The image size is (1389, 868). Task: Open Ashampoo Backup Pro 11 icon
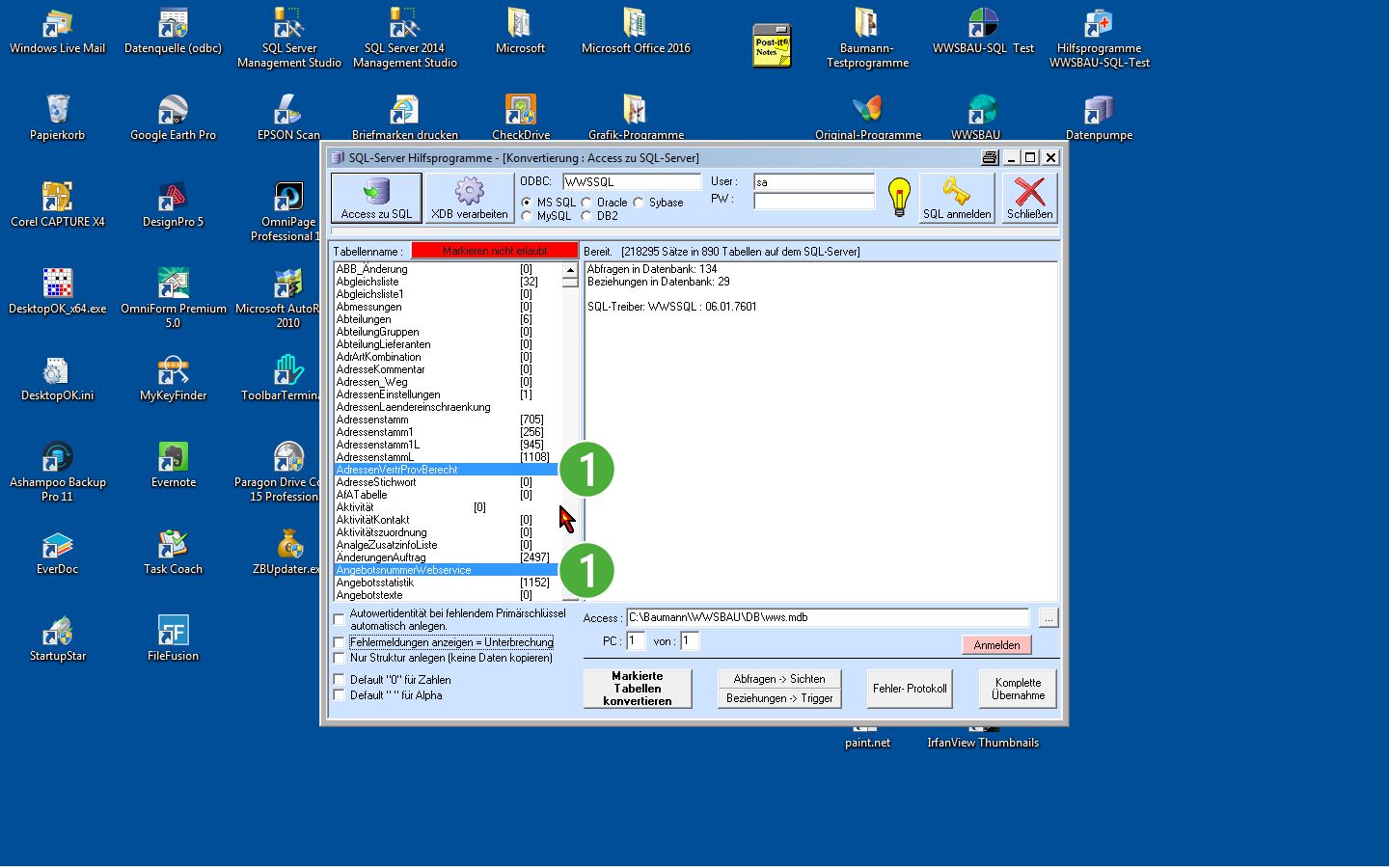pyautogui.click(x=58, y=473)
